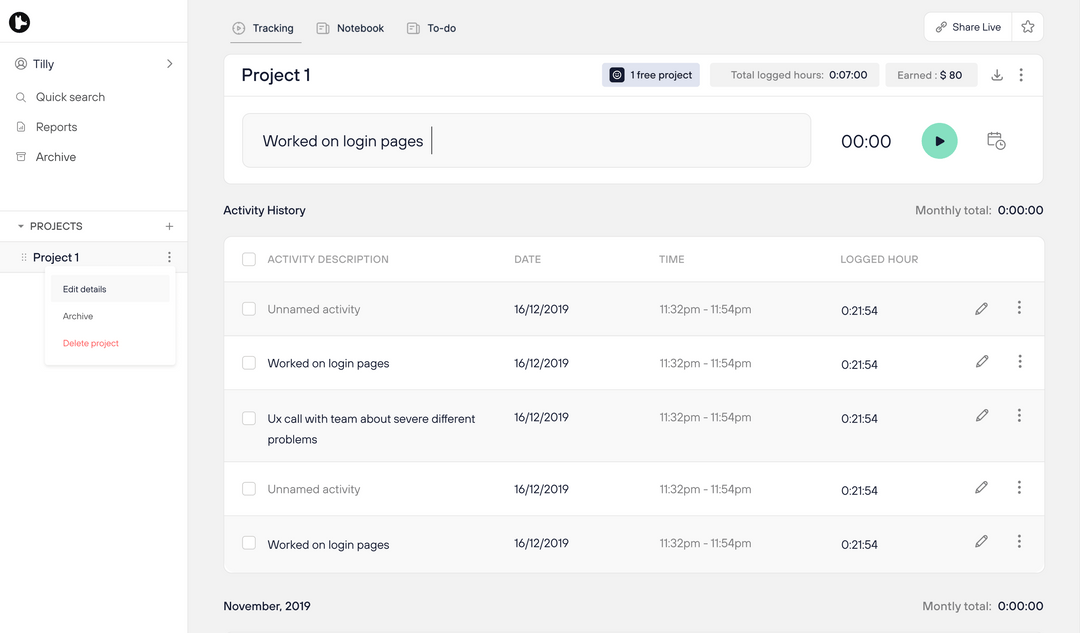Add a new project with the plus icon
The image size is (1080, 633).
[169, 227]
